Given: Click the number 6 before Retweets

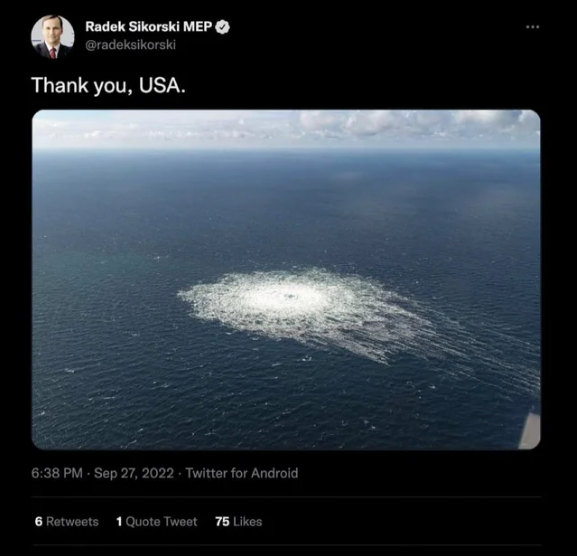Looking at the screenshot, I should coord(39,522).
